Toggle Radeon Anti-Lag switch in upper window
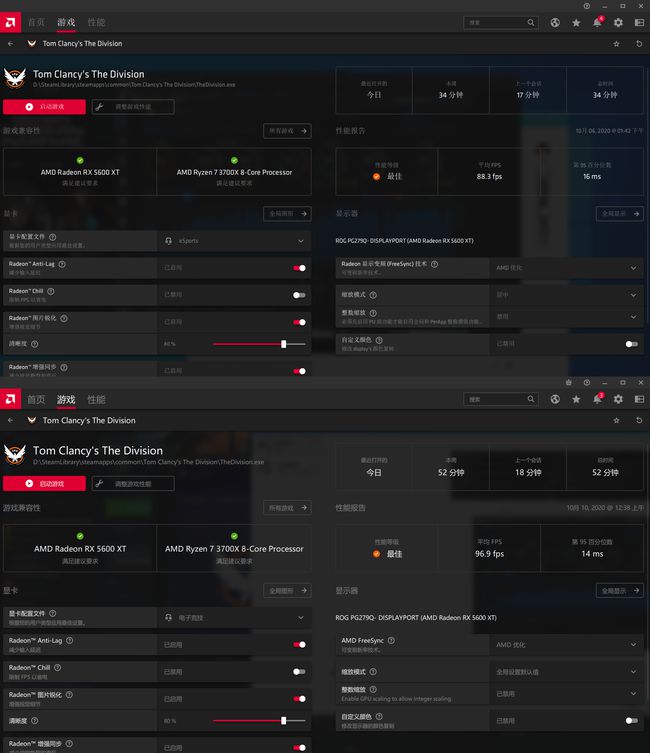The height and width of the screenshot is (753, 650). (x=299, y=268)
